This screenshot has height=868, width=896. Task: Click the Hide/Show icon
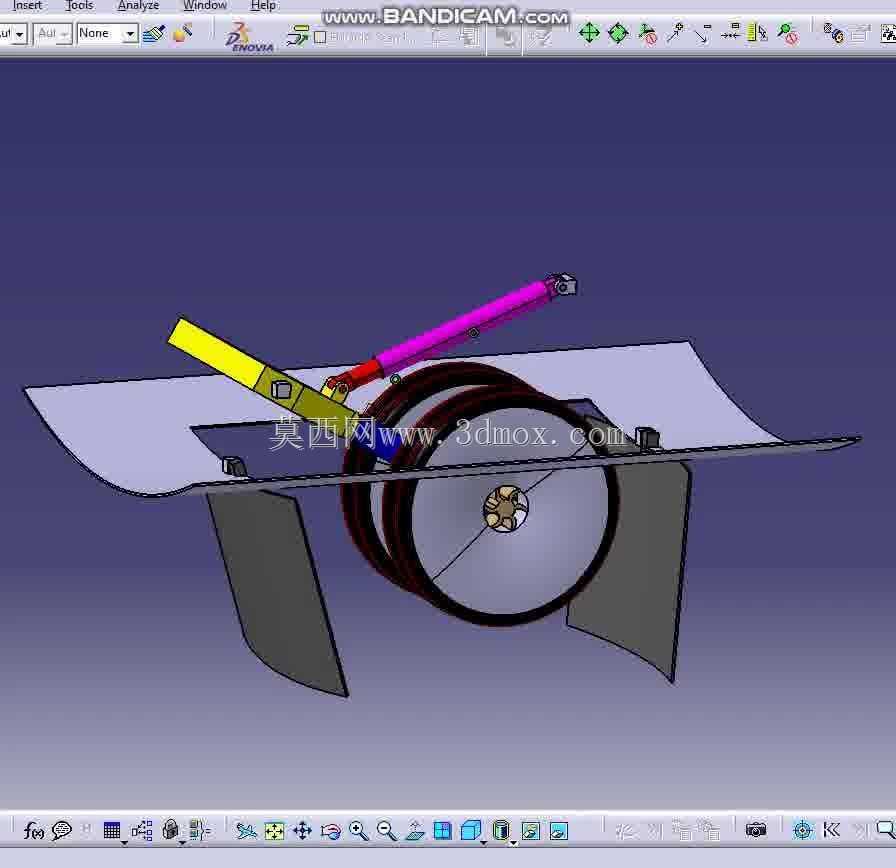tap(531, 831)
